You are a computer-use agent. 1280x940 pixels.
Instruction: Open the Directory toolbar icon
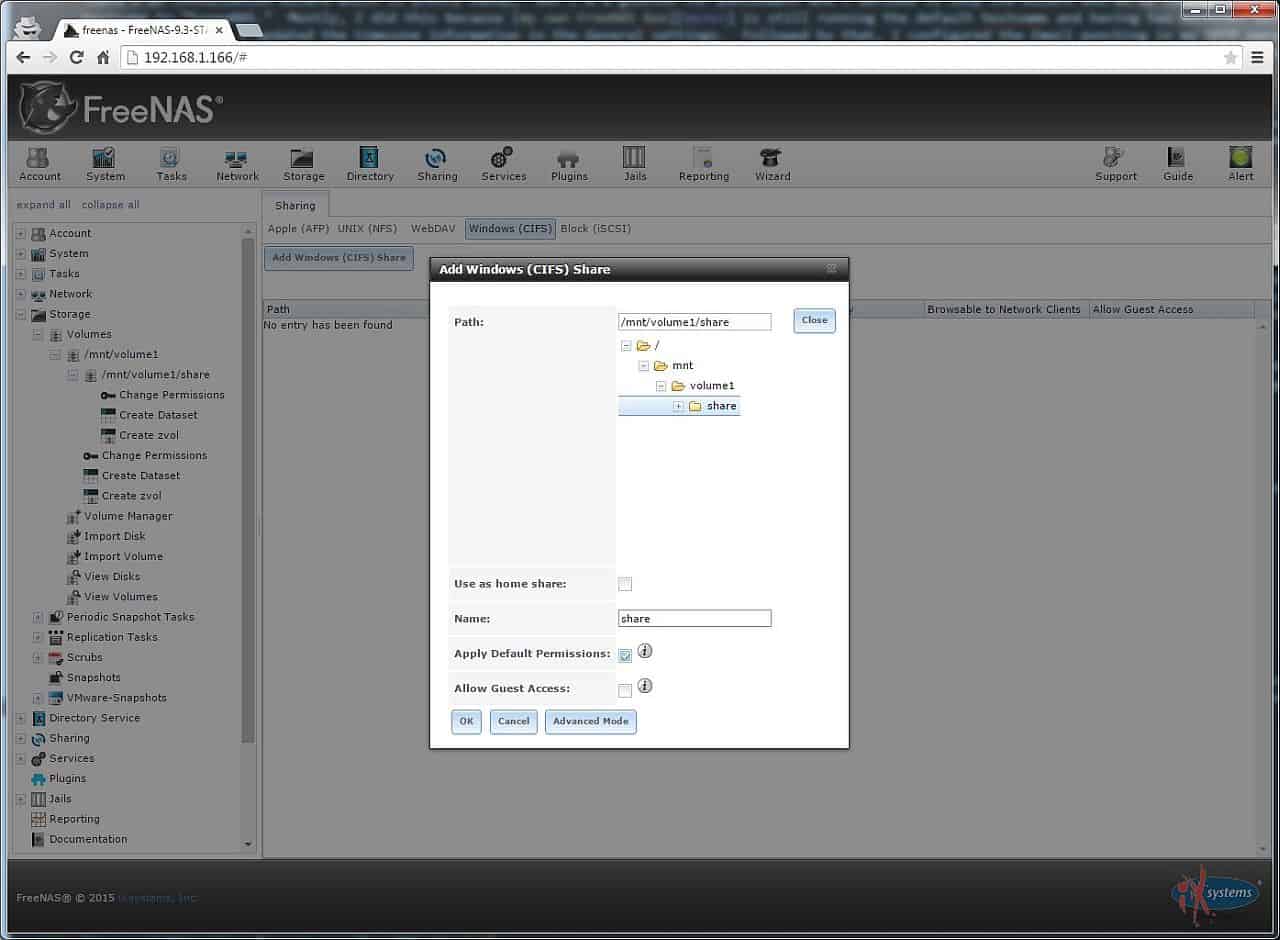tap(370, 164)
